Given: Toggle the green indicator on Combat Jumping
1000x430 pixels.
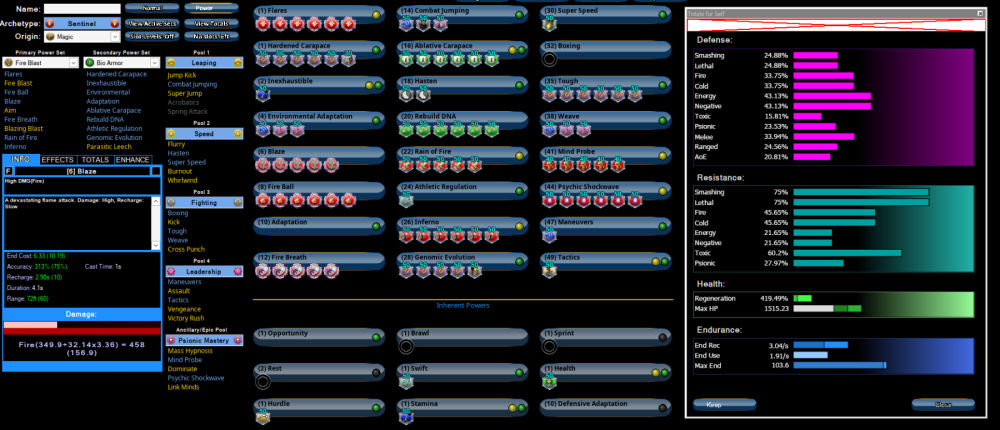Looking at the screenshot, I should pos(520,13).
